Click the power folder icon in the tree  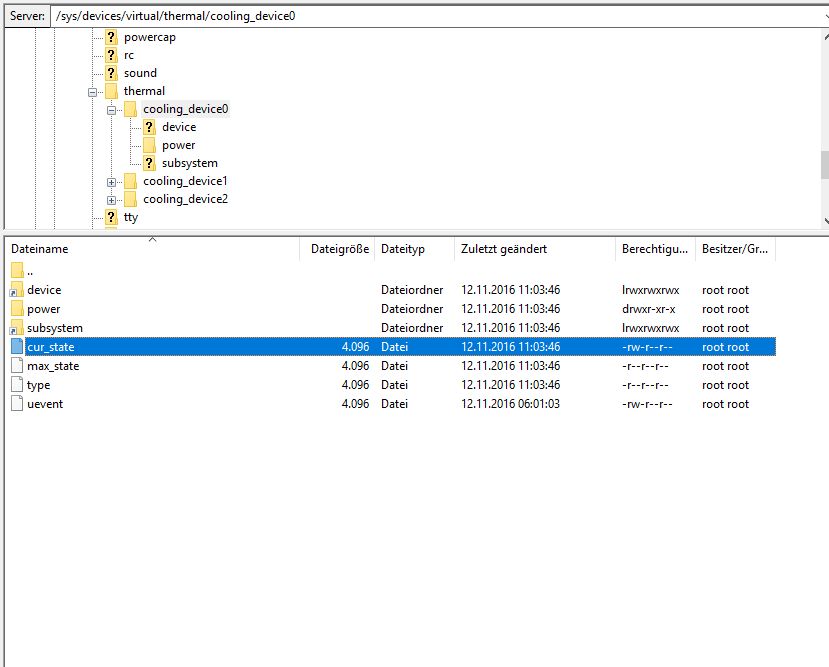(149, 145)
